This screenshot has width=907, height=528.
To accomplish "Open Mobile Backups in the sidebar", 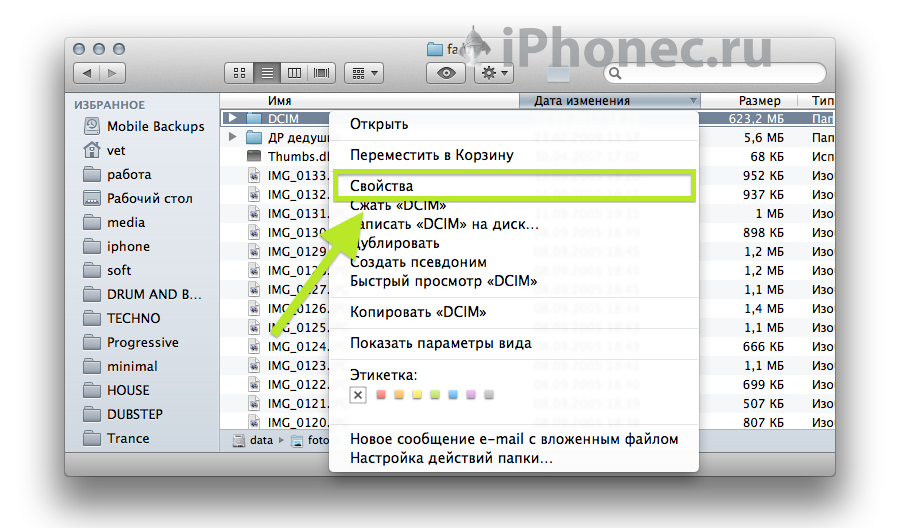I will point(155,126).
